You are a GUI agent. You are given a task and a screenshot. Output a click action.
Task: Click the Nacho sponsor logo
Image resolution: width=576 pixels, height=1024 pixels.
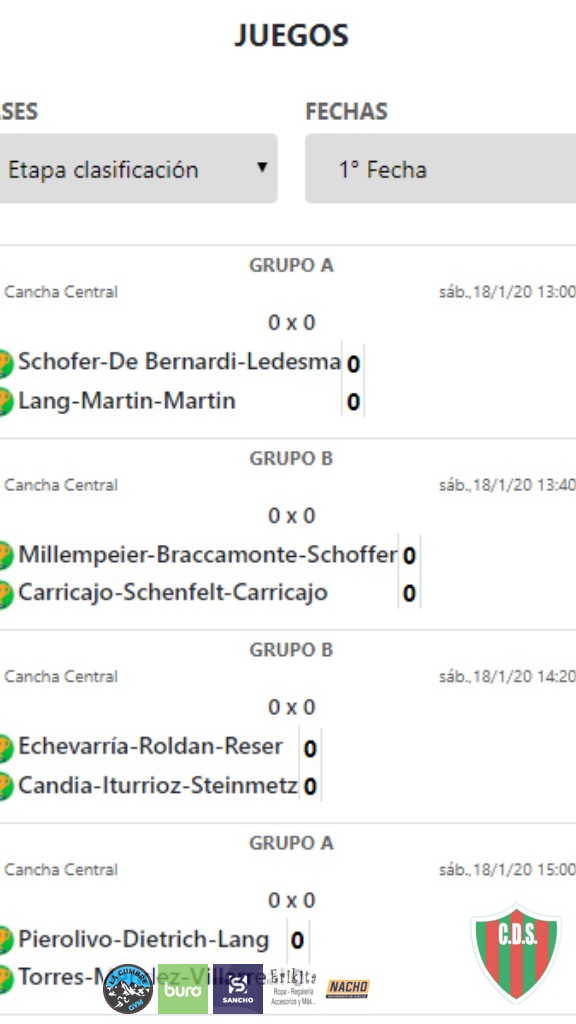[348, 988]
